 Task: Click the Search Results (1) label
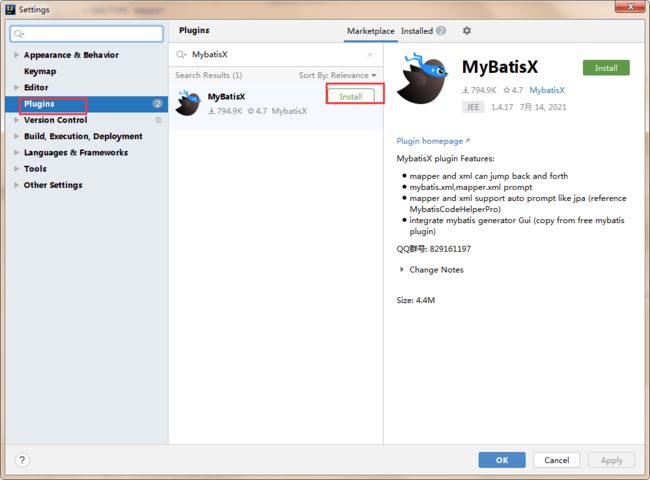tap(209, 75)
